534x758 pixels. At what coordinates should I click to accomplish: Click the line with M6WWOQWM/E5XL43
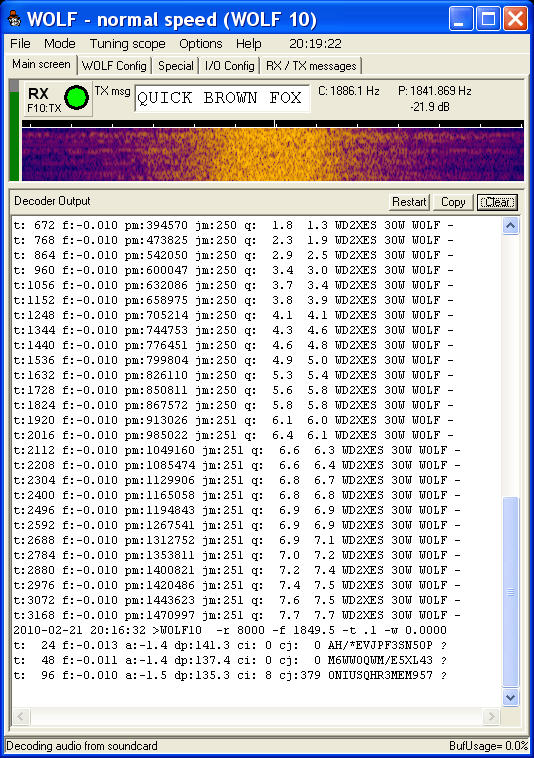[x=230, y=660]
